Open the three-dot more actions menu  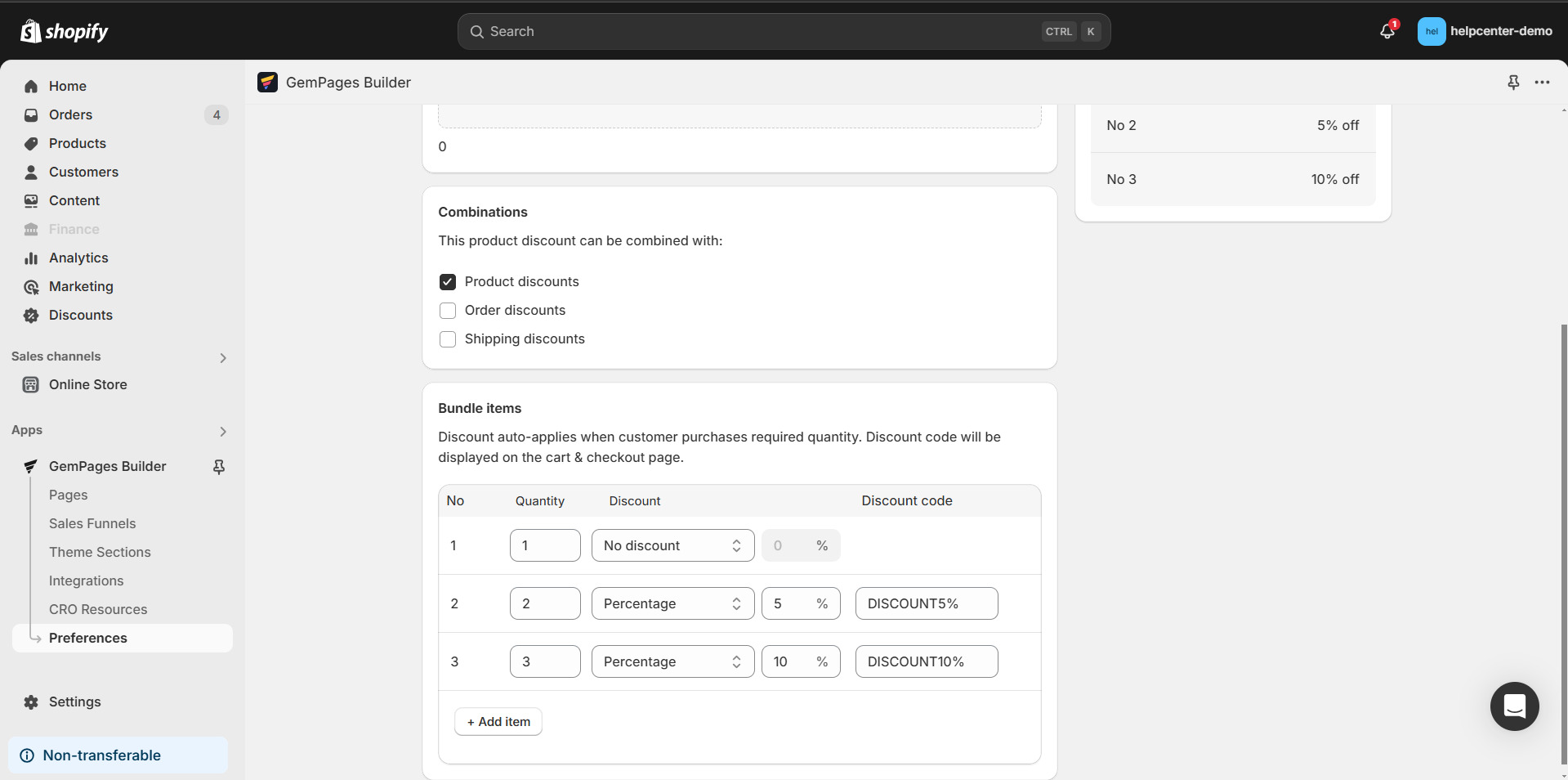(1542, 83)
